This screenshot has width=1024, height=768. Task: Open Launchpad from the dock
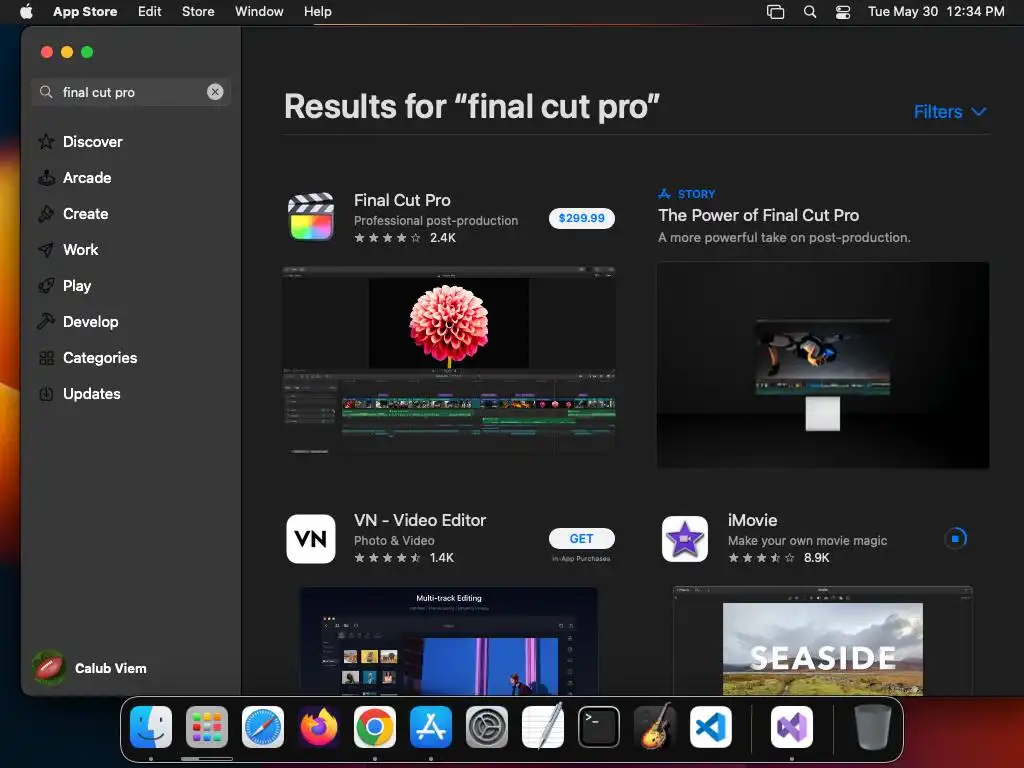(x=207, y=727)
